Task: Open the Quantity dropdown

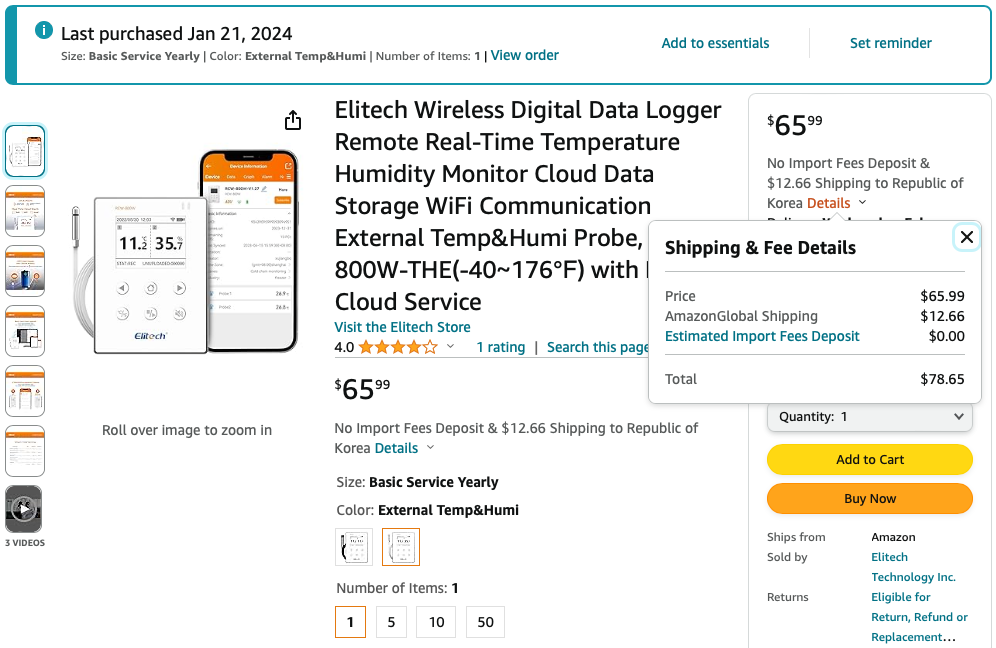Action: tap(869, 417)
